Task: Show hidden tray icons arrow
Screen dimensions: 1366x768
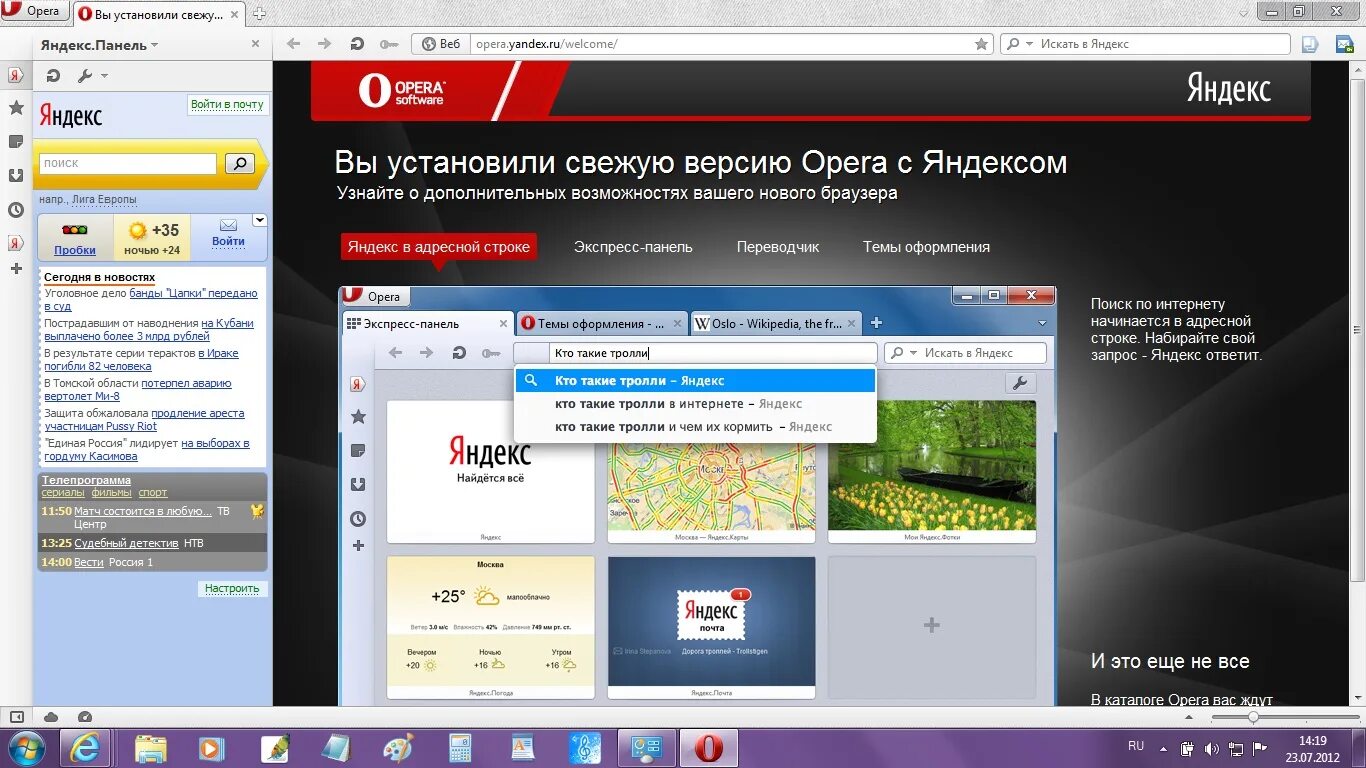Action: click(1165, 748)
